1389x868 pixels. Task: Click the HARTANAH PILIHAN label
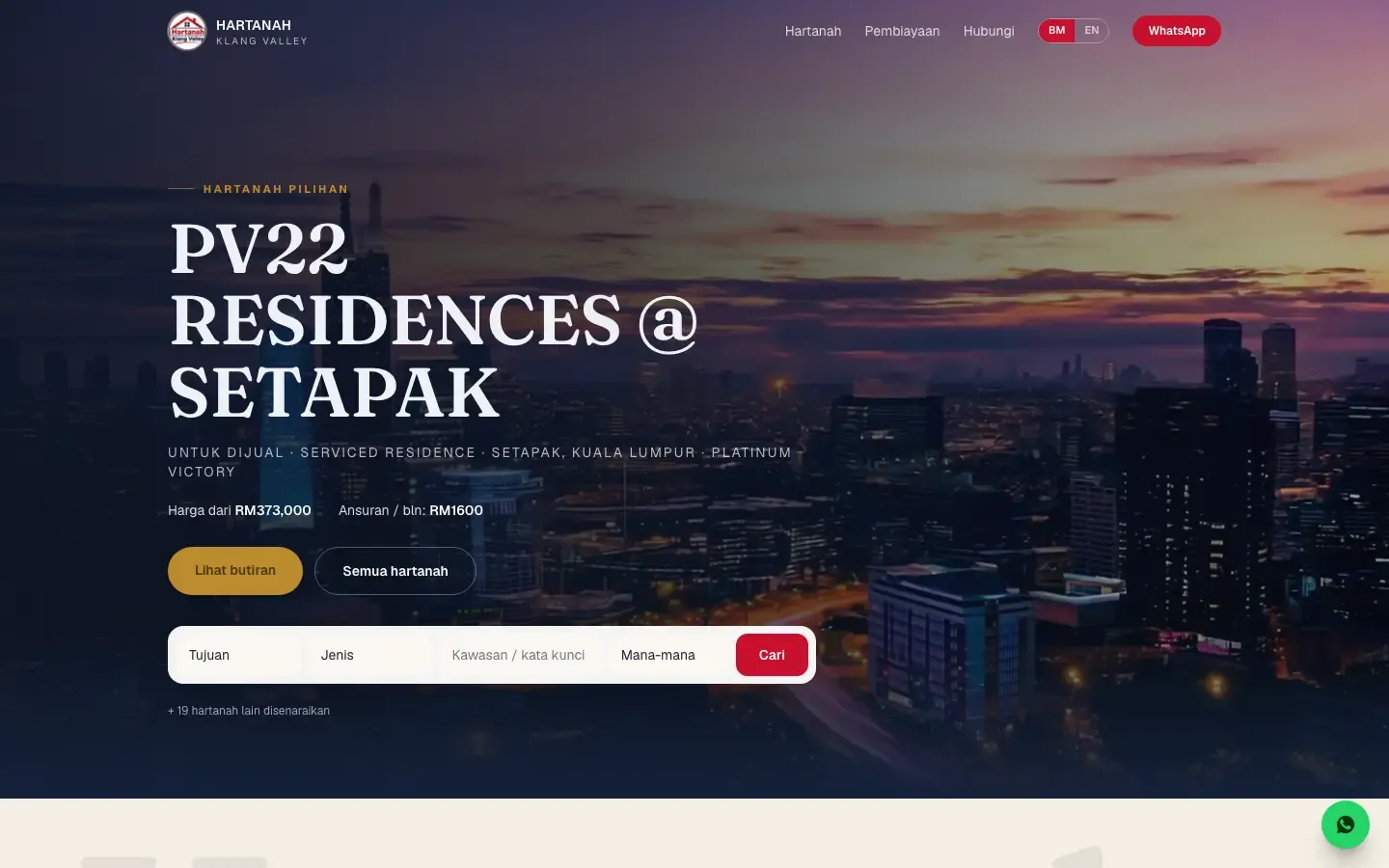point(276,189)
